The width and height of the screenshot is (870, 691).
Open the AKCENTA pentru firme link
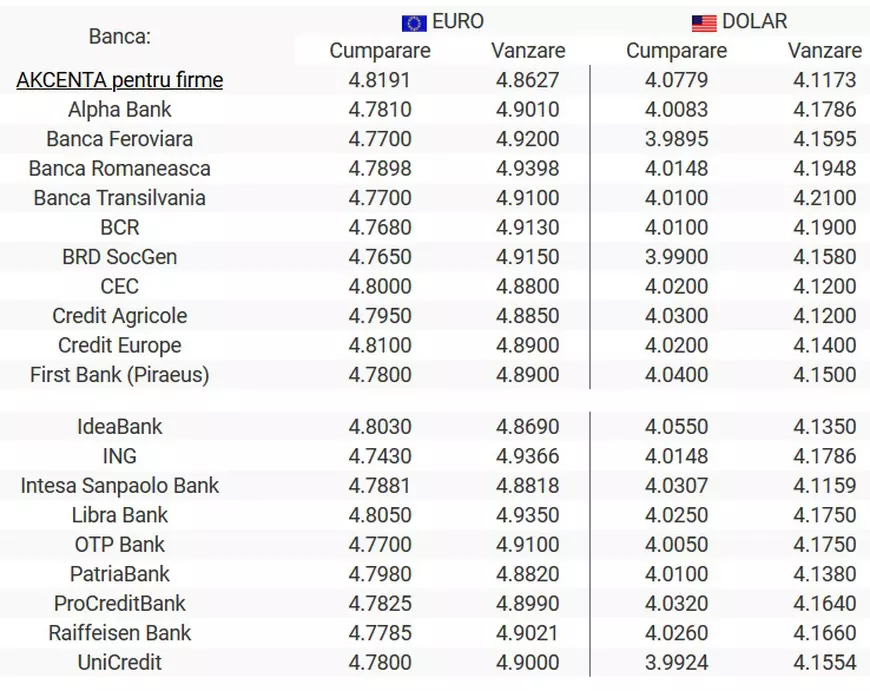[x=120, y=80]
